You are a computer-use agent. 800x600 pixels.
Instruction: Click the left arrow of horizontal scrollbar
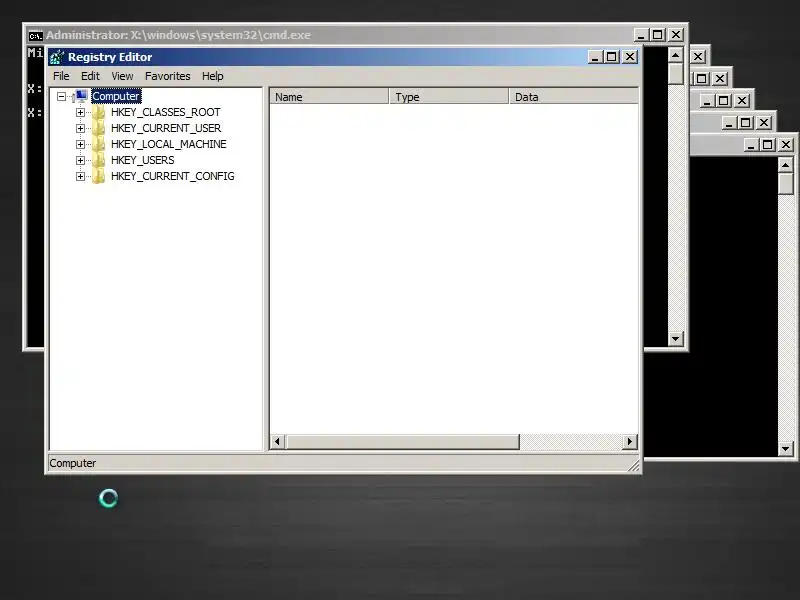click(278, 442)
